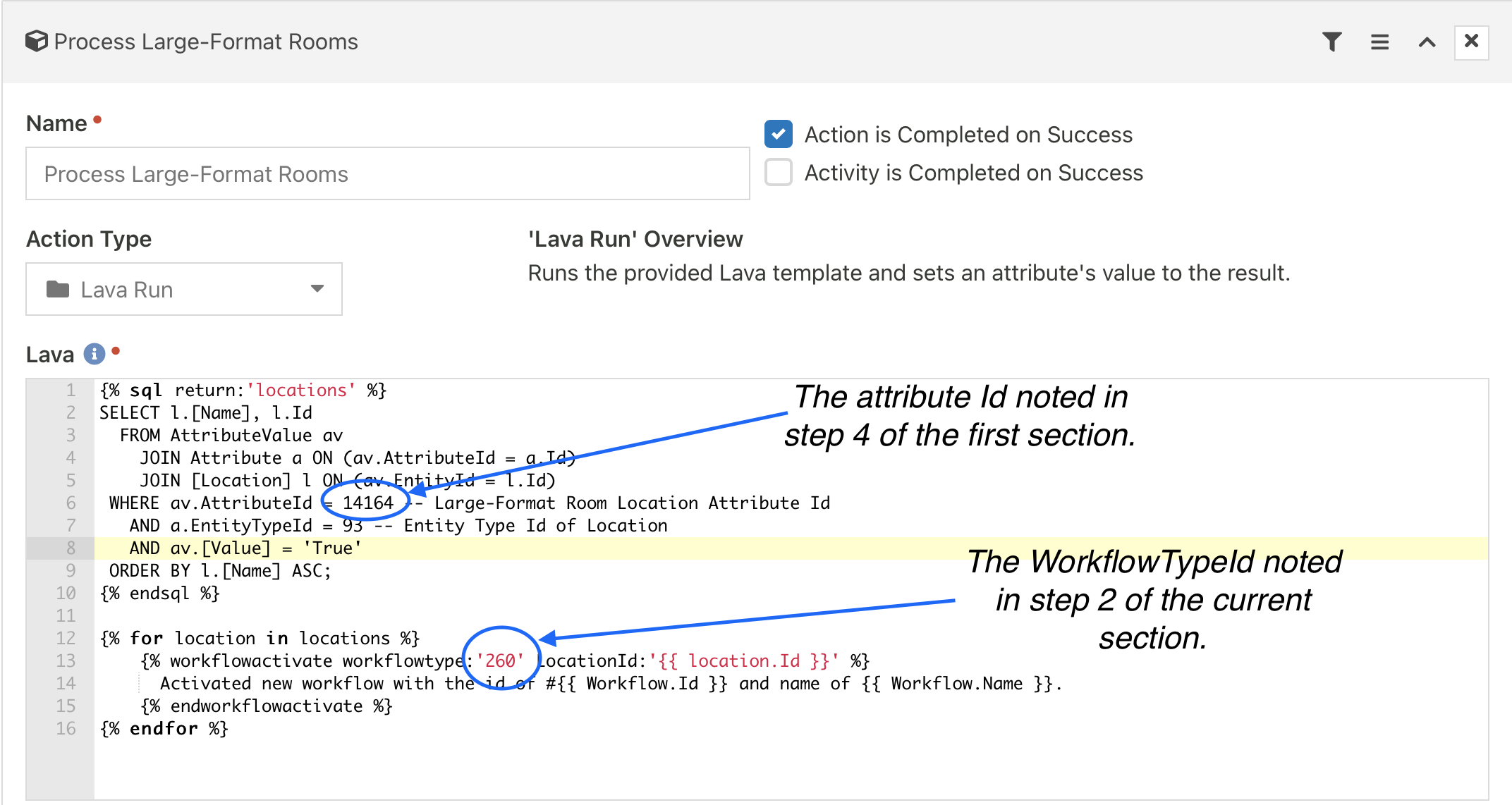Viewport: 1512px width, 805px height.
Task: Collapse the action panel with chevron-up icon
Action: [x=1427, y=42]
